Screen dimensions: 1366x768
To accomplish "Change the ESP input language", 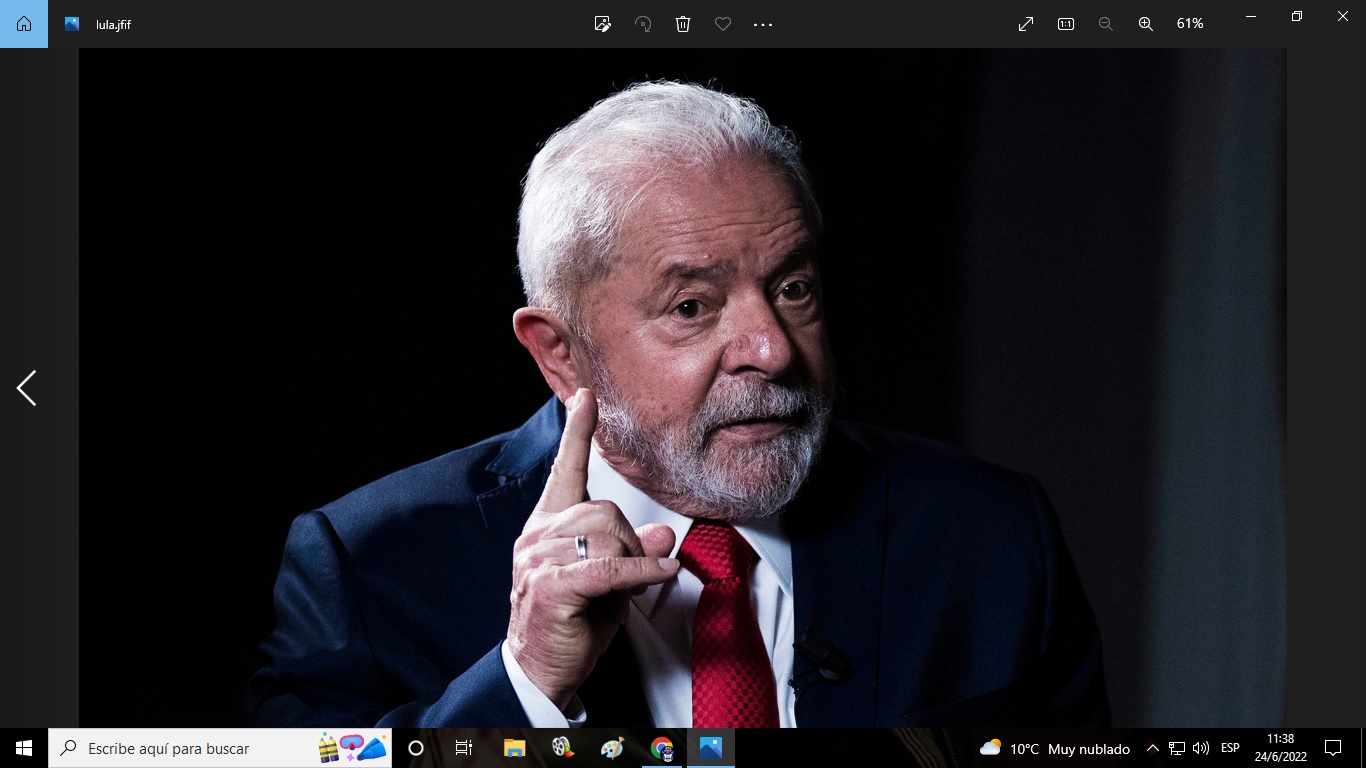I will point(1230,748).
